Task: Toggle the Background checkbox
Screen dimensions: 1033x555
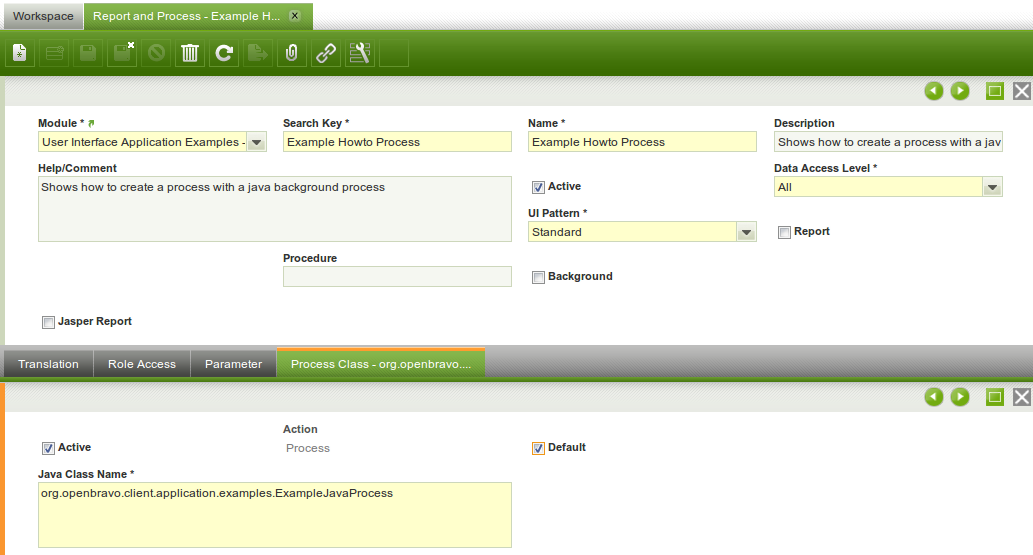Action: tap(538, 277)
